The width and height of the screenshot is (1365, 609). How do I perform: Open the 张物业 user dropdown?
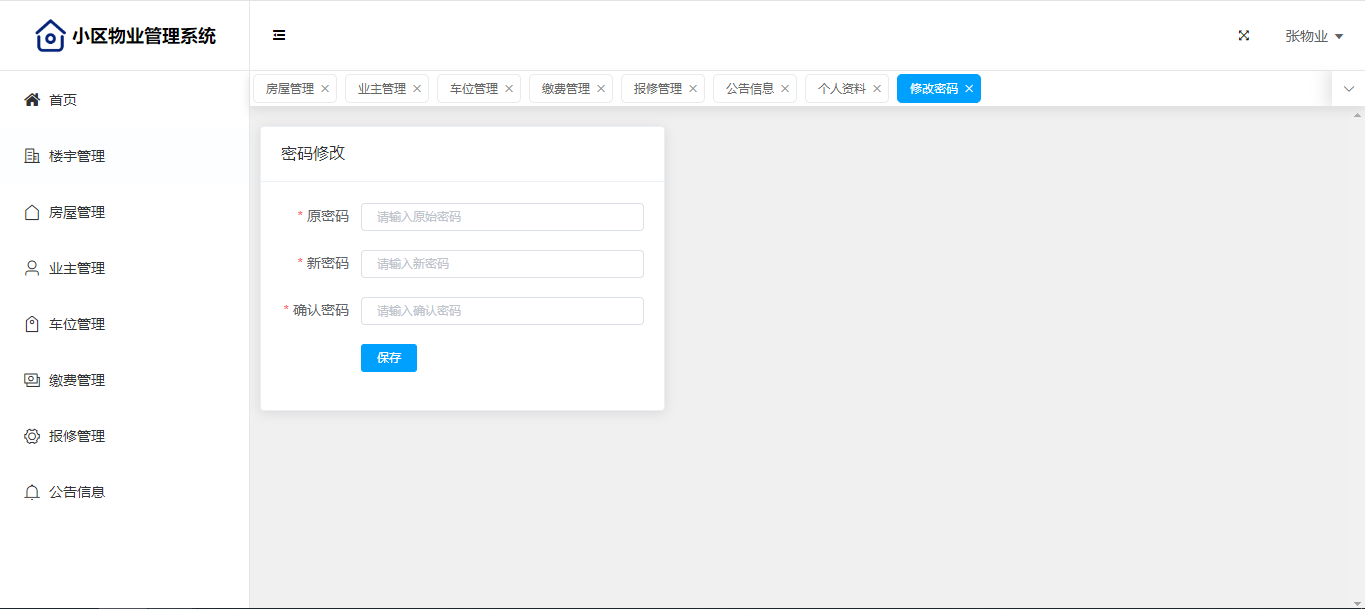(x=1313, y=36)
